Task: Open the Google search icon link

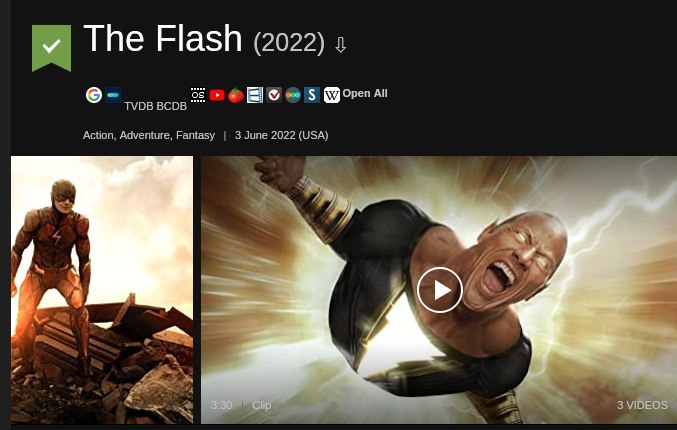Action: click(94, 95)
